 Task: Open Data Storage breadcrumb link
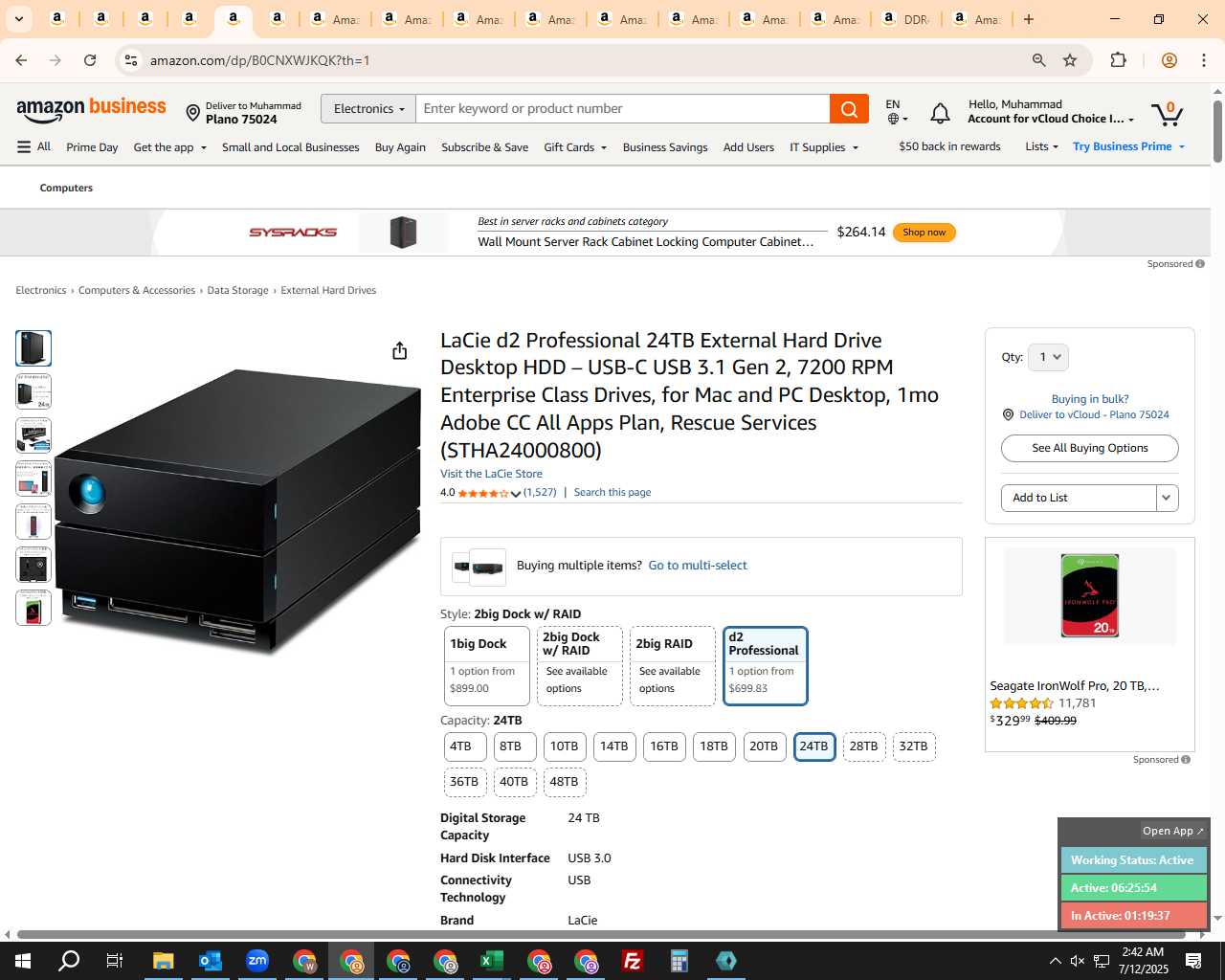[237, 291]
